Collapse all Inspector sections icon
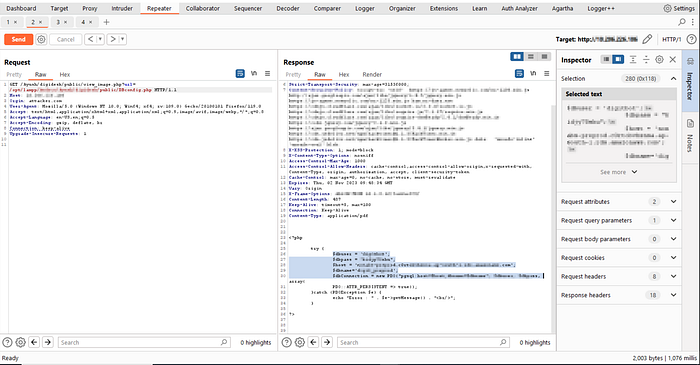The image size is (700, 365). click(646, 59)
